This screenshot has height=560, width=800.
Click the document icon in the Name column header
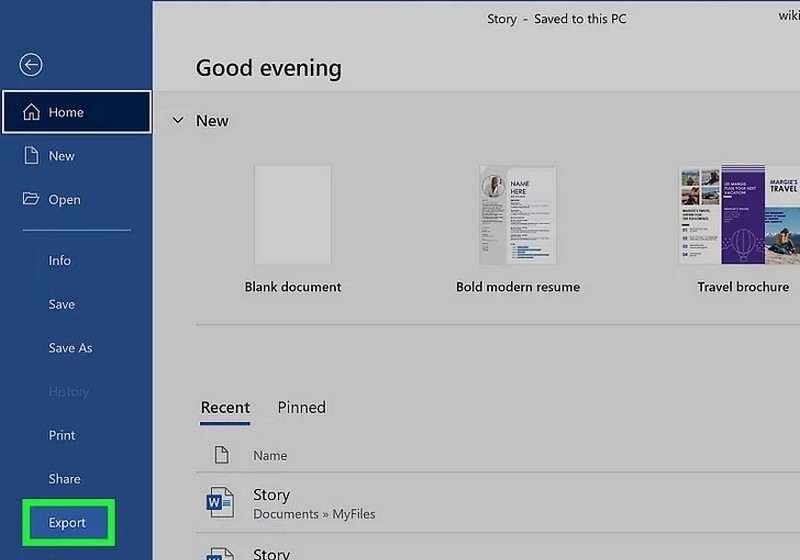[221, 455]
